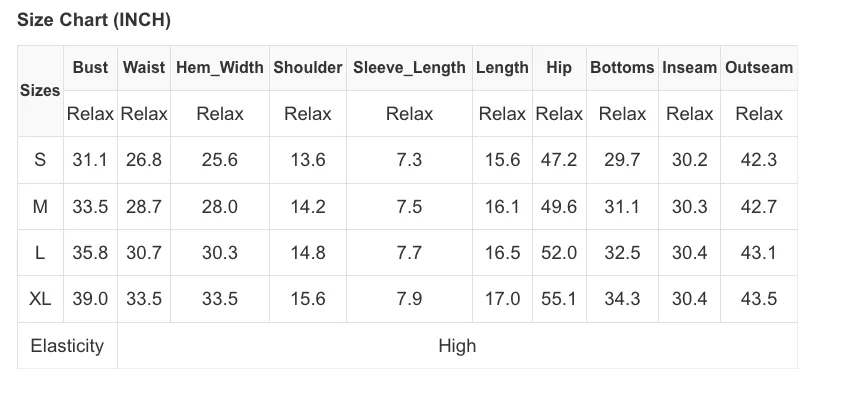Select outseam value 43.1 in L row

[759, 253]
